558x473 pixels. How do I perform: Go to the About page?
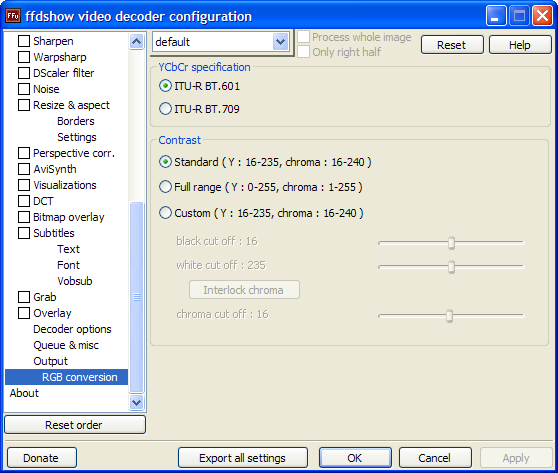24,393
